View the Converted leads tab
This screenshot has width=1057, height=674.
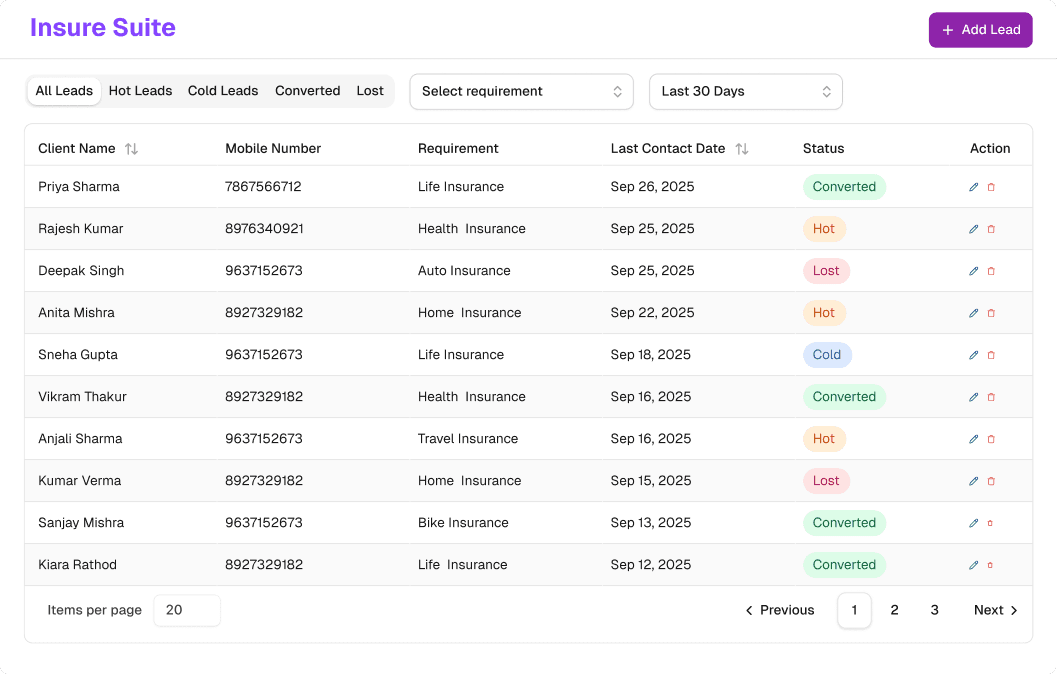click(307, 91)
